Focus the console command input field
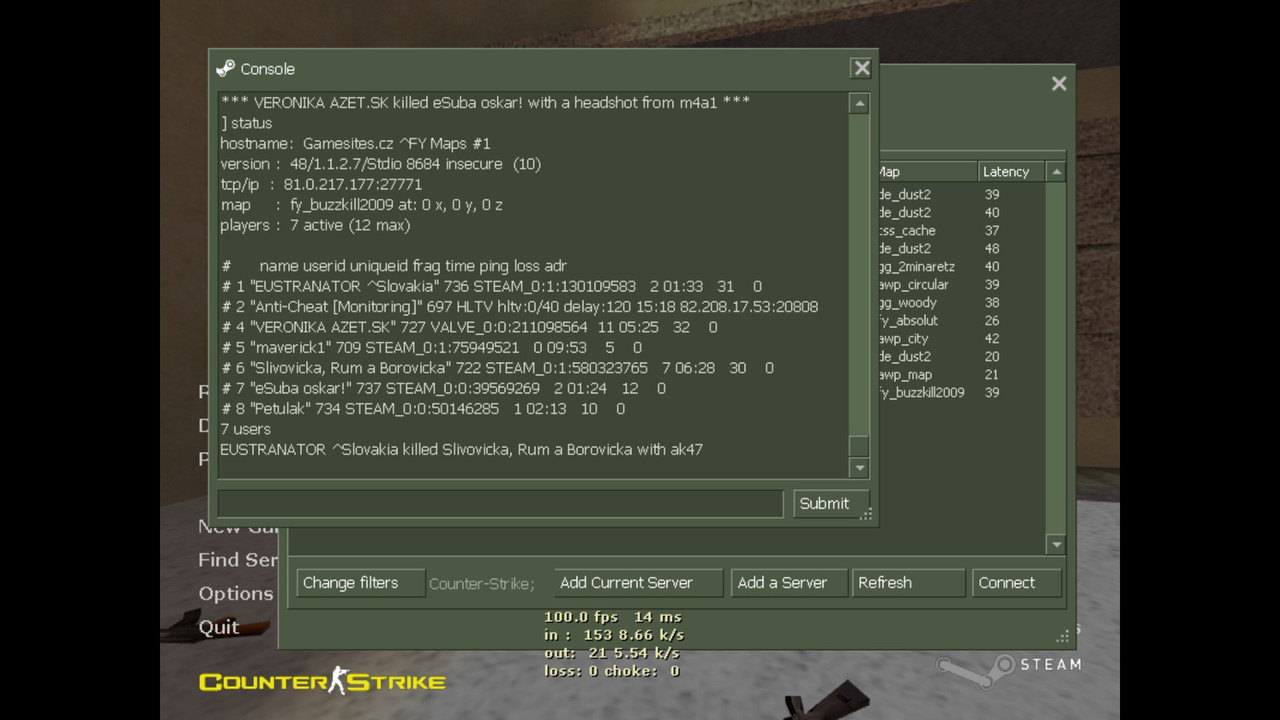Screen dimensions: 1280x720 point(500,503)
